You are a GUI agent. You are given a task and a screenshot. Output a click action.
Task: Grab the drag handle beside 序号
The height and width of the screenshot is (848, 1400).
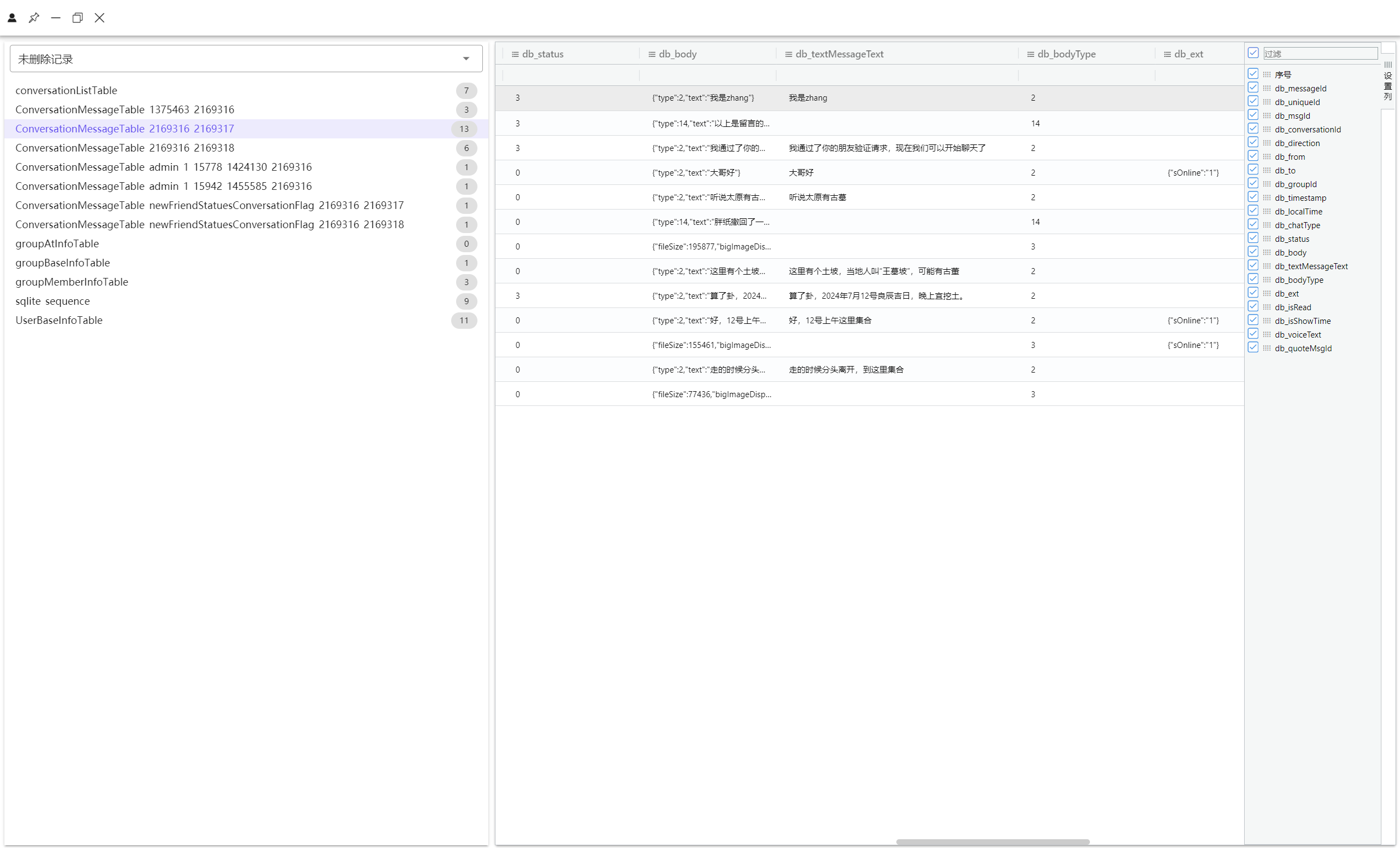[1267, 74]
